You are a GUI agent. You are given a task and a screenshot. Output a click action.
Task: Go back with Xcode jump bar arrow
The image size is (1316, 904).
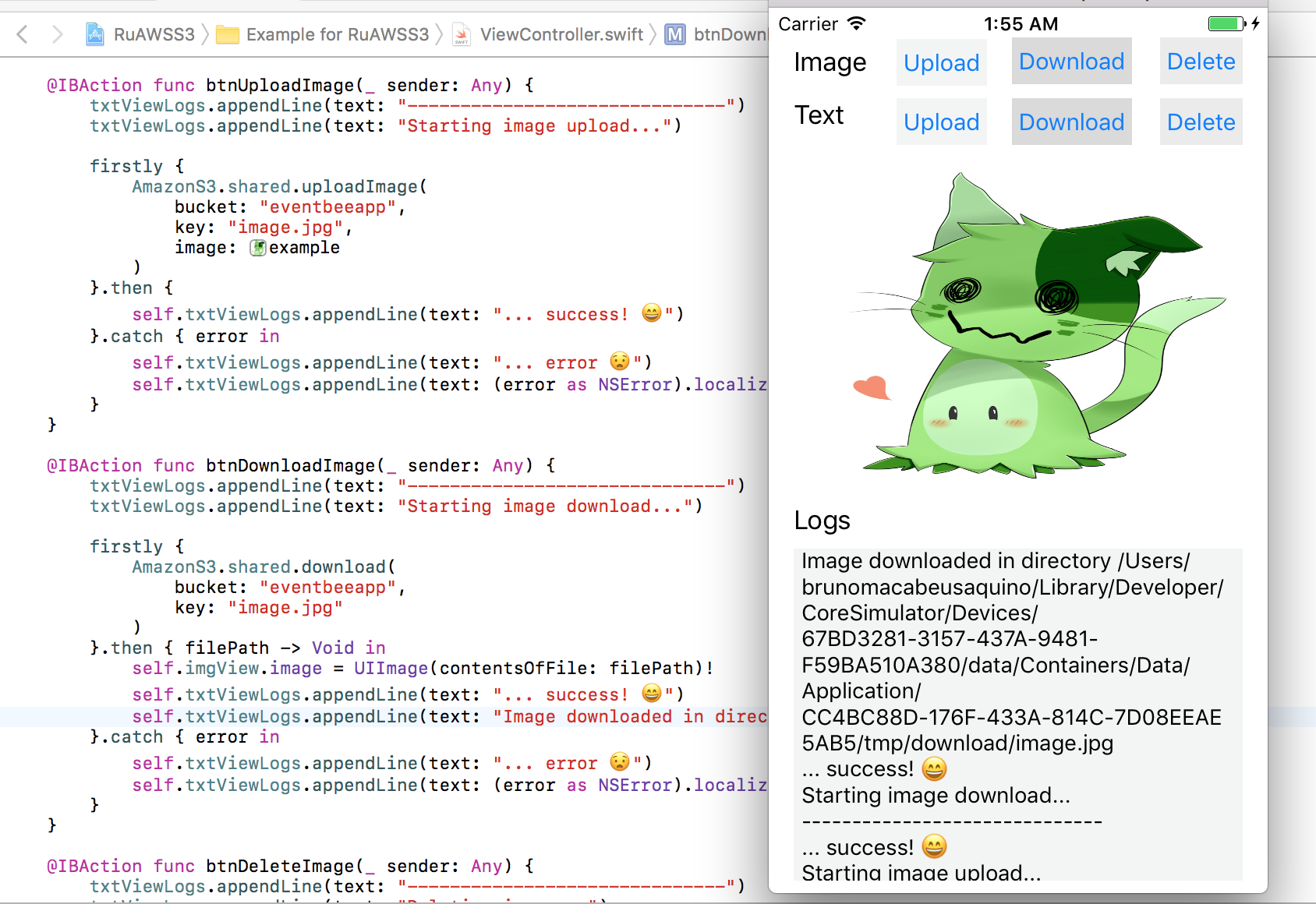click(23, 34)
